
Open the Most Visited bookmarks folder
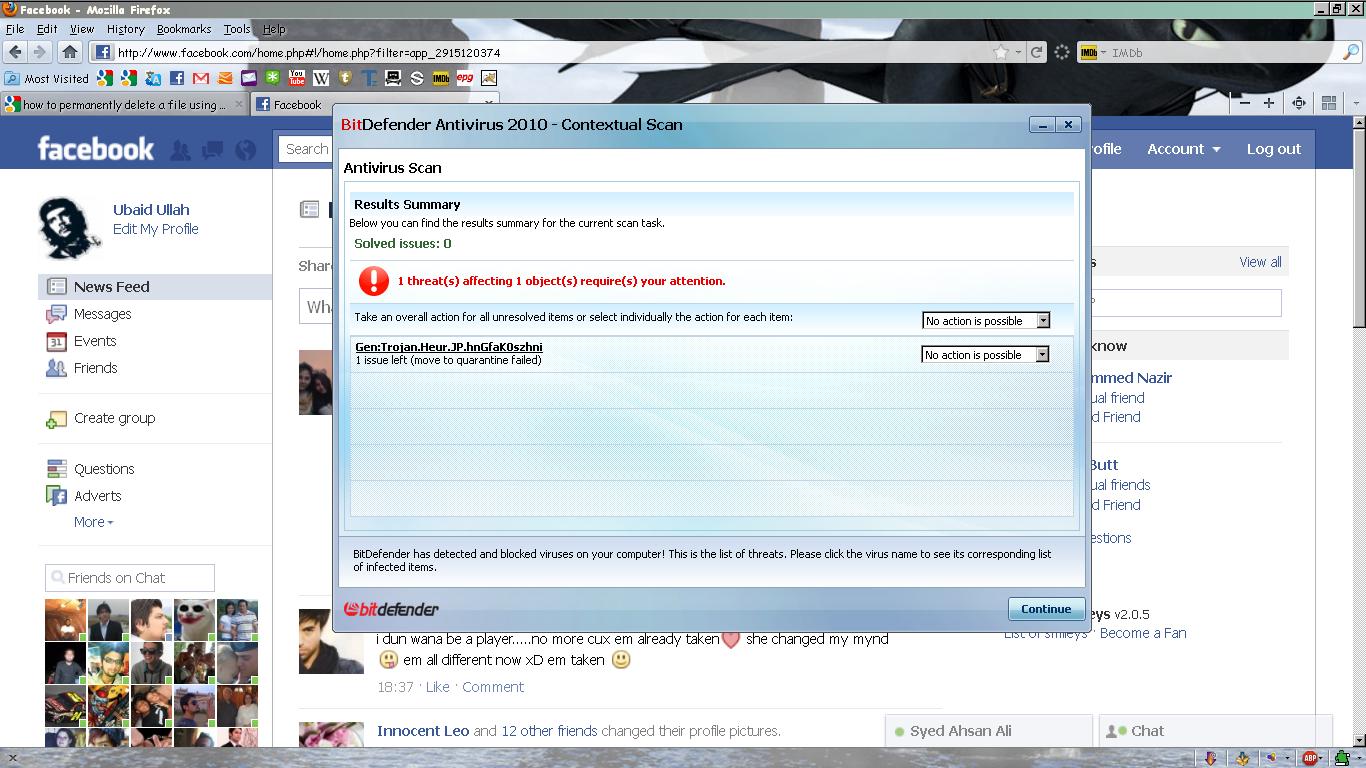pos(47,78)
